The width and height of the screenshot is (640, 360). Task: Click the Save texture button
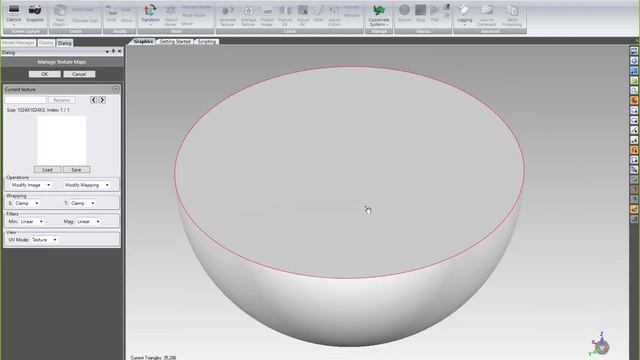pos(76,170)
